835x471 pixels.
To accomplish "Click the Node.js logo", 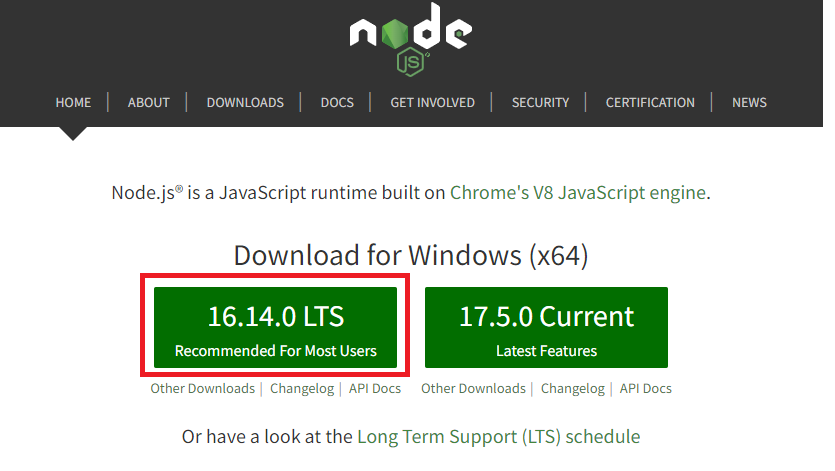I will [x=411, y=39].
